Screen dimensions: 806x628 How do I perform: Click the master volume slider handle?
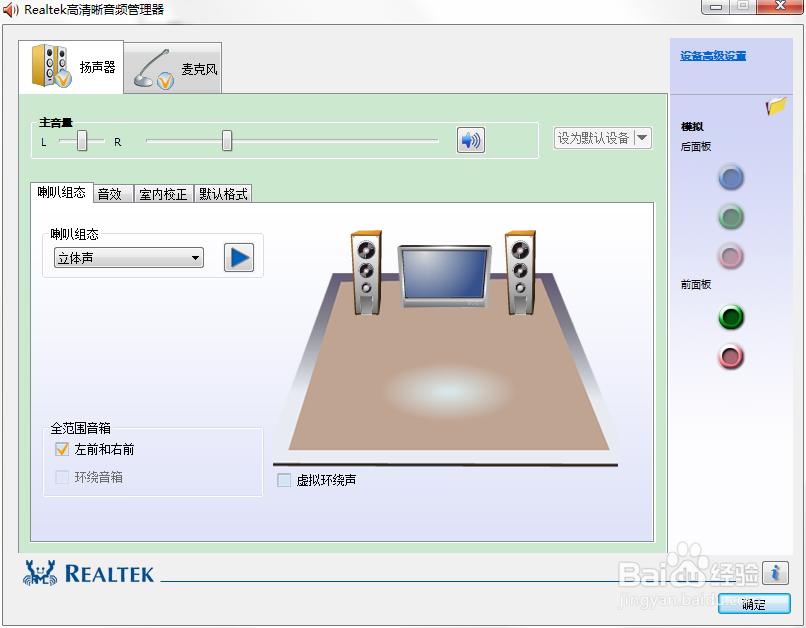pos(227,140)
